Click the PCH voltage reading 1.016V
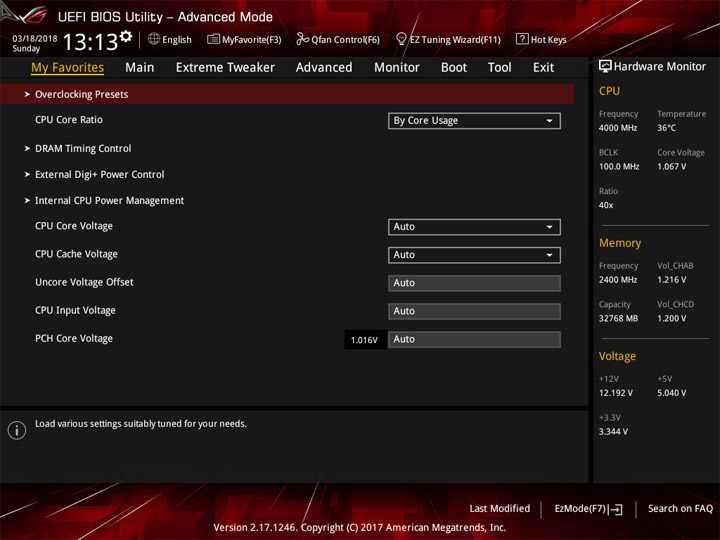 (x=364, y=340)
